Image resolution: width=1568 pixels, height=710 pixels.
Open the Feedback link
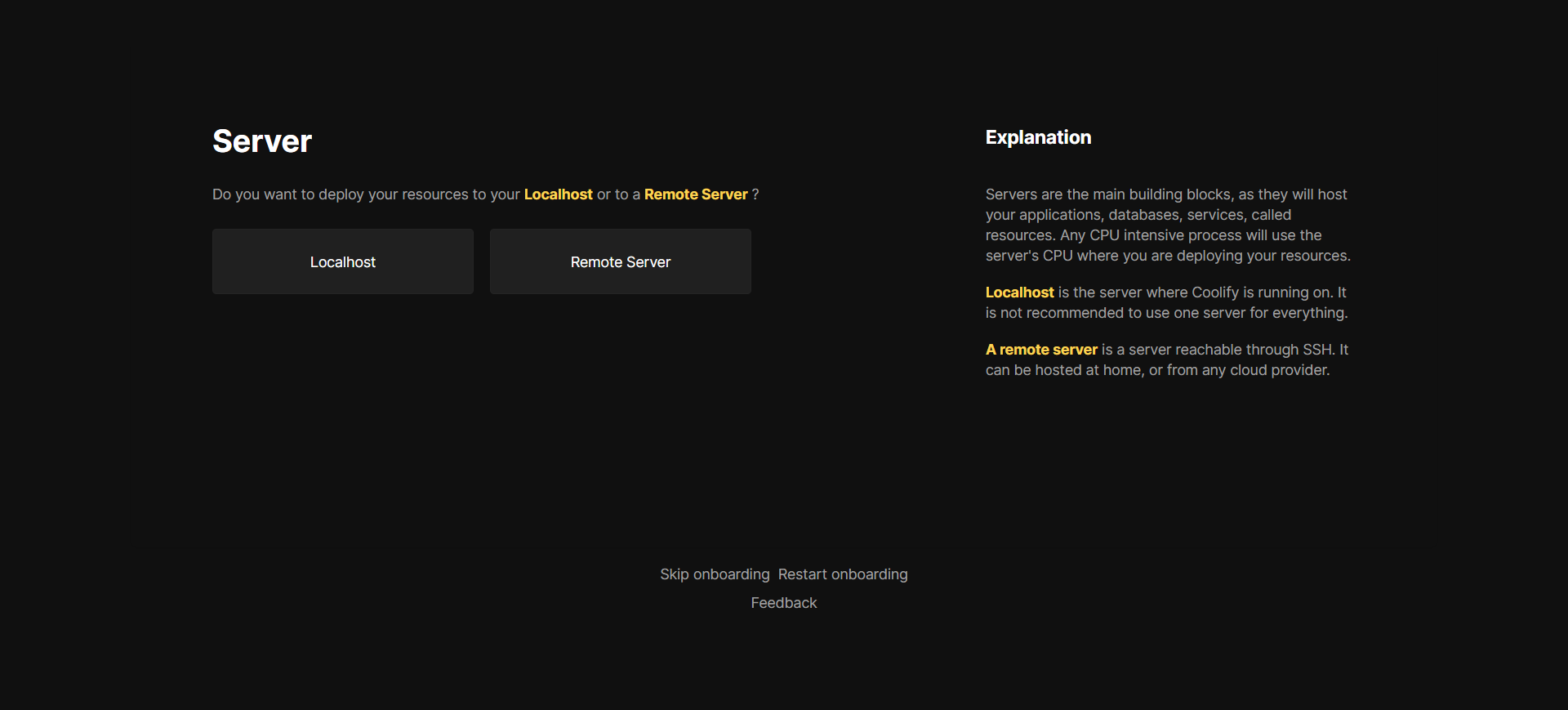tap(783, 603)
